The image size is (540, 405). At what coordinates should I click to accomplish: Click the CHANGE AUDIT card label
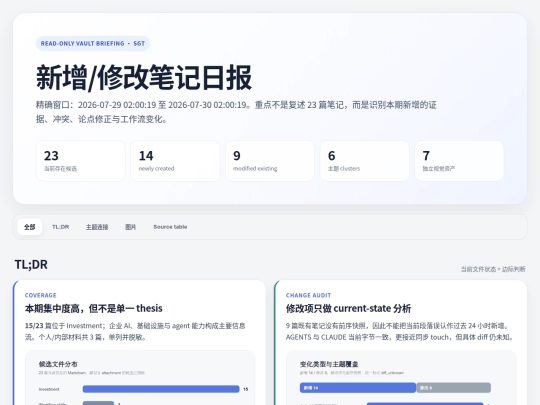pyautogui.click(x=309, y=295)
